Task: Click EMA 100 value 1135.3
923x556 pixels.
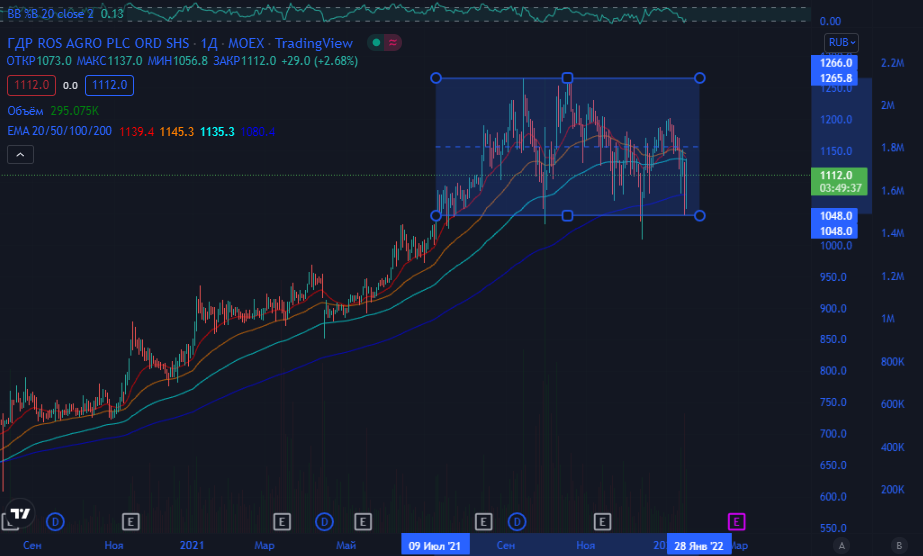Action: coord(217,132)
